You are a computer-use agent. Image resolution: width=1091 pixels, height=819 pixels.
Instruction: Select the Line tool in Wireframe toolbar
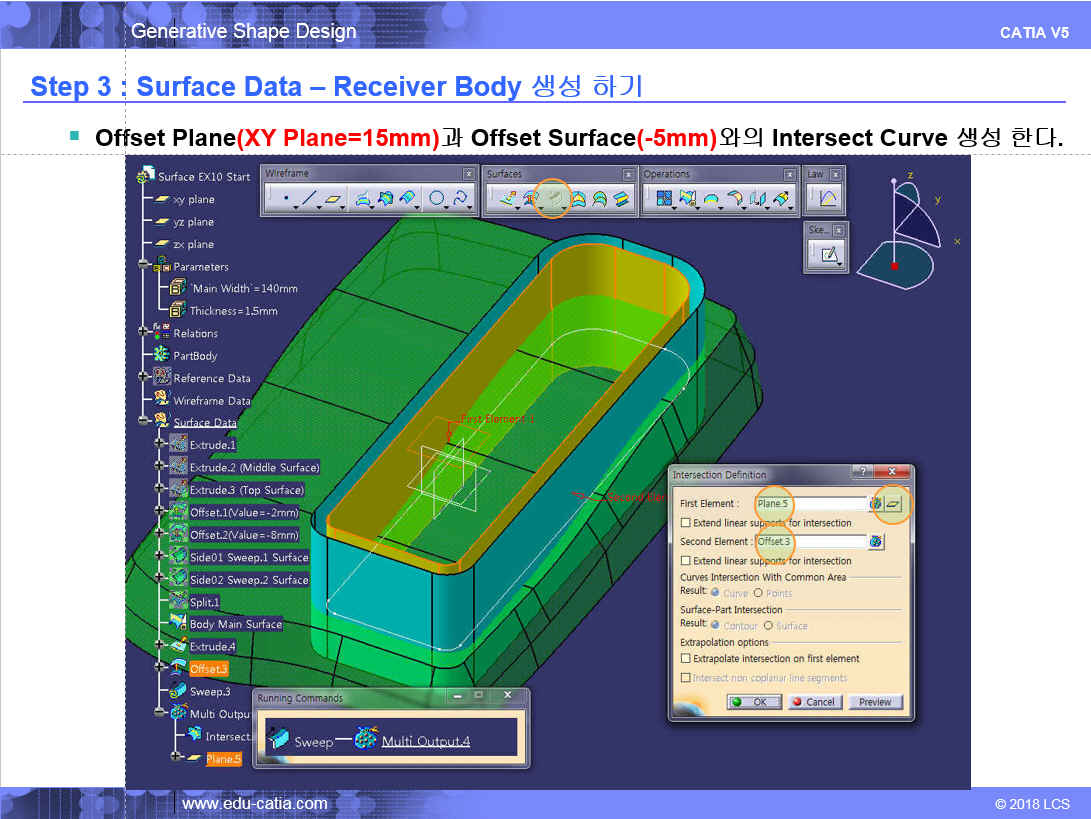click(310, 200)
